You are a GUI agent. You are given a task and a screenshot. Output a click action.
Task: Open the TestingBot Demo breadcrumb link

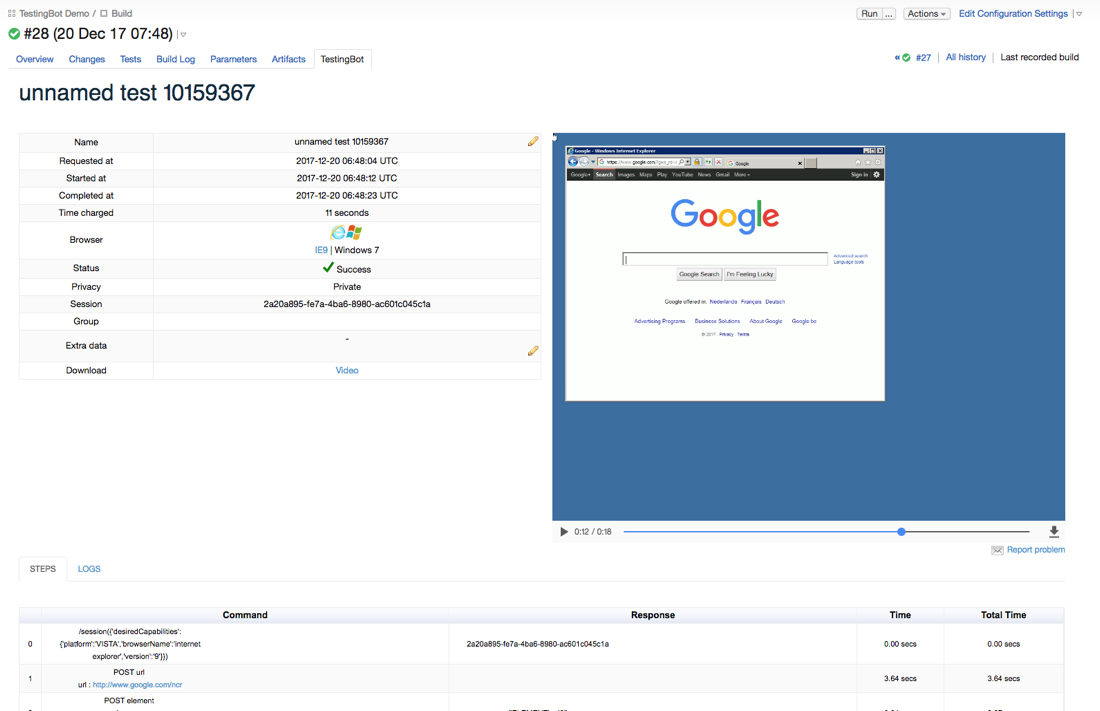(x=54, y=13)
